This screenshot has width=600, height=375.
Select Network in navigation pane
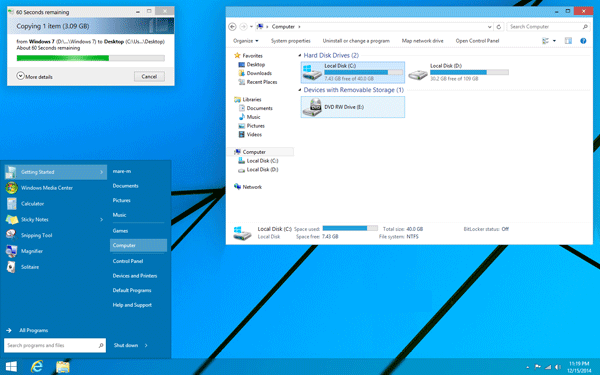tap(248, 187)
